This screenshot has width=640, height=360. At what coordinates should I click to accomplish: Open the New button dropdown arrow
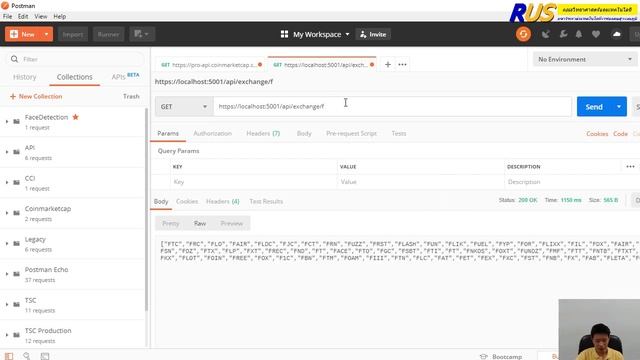(x=47, y=34)
